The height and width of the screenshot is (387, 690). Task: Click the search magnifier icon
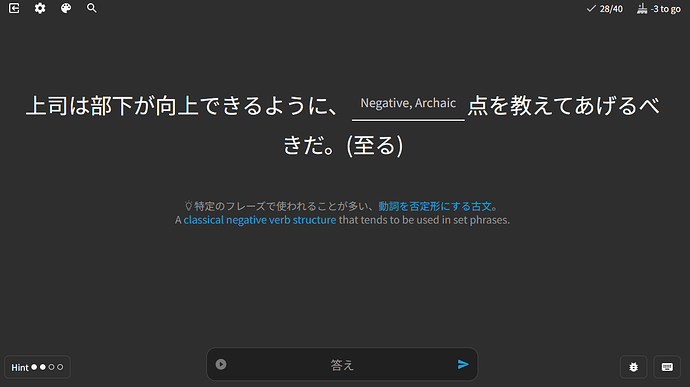(x=92, y=8)
